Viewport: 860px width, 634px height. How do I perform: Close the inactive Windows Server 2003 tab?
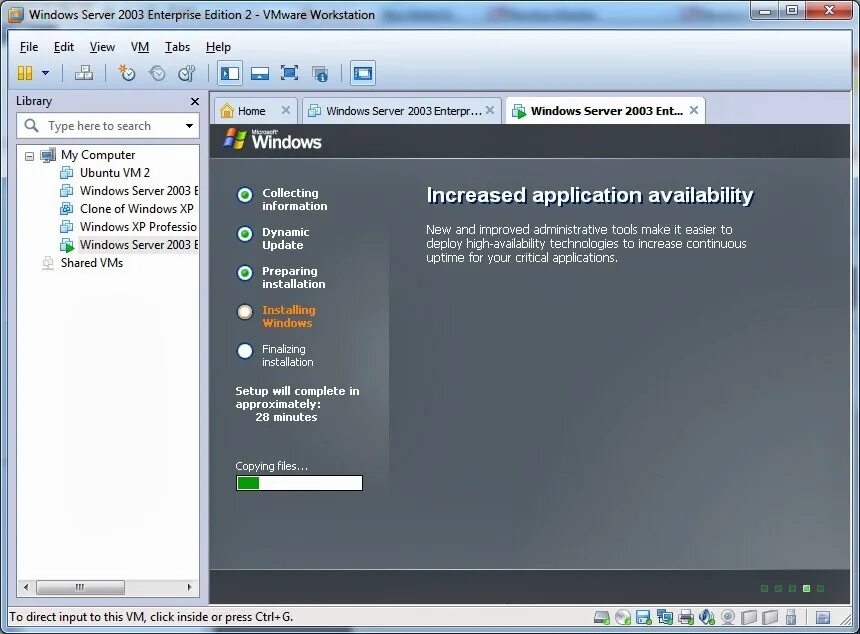click(490, 110)
